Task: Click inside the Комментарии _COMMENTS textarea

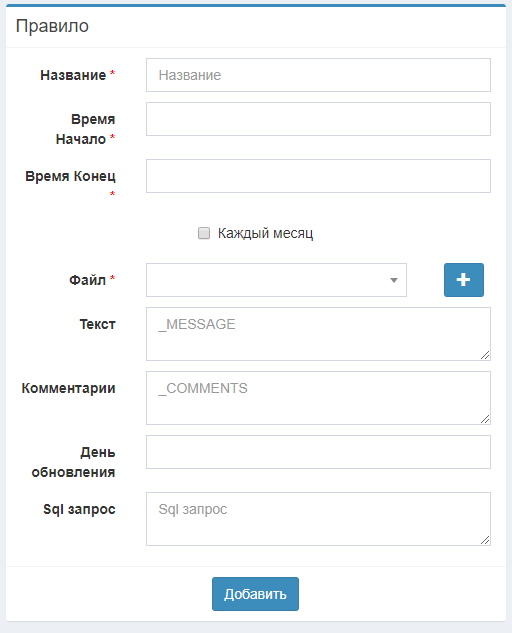Action: pos(318,398)
